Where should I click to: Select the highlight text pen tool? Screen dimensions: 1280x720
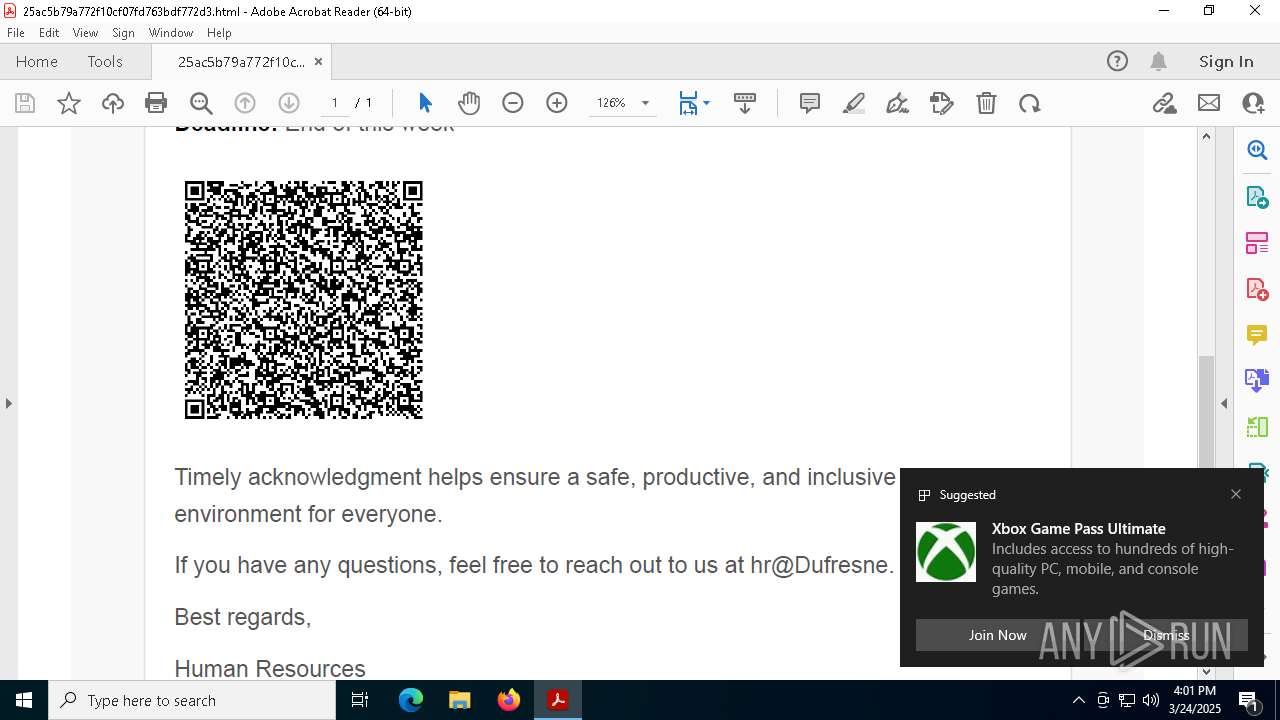854,103
